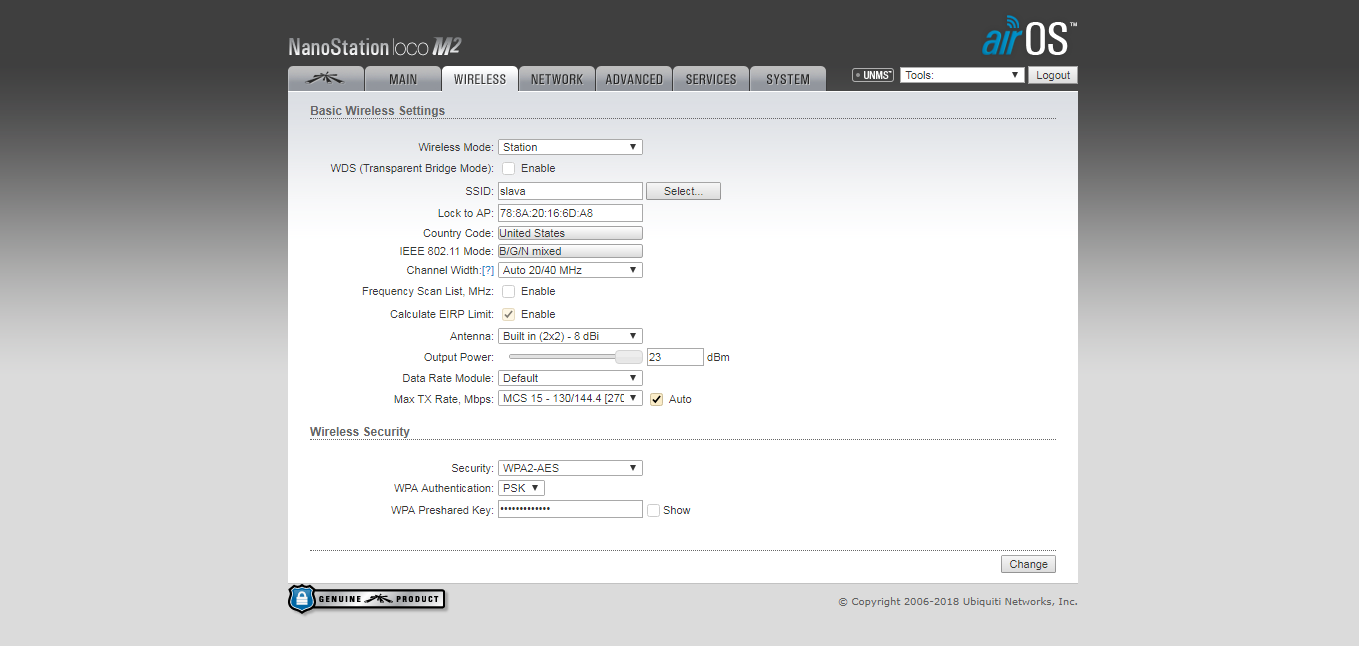Viewport: 1359px width, 646px height.
Task: Click the Select... button next to SSID
Action: click(x=683, y=191)
